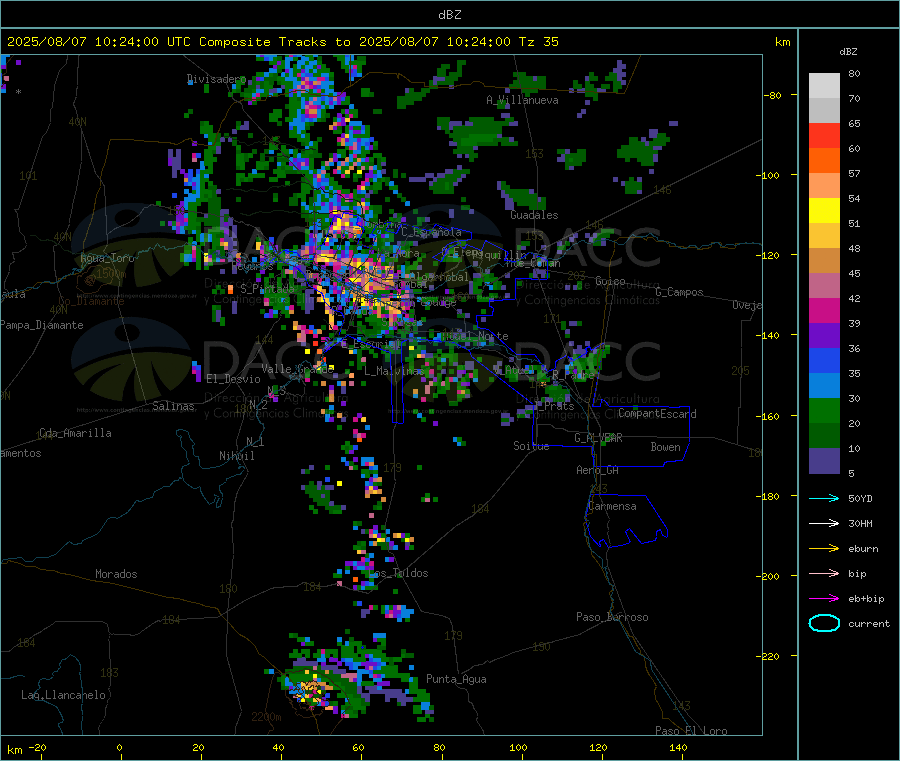
Task: Click route number 205 on the map
Action: pyautogui.click(x=740, y=371)
